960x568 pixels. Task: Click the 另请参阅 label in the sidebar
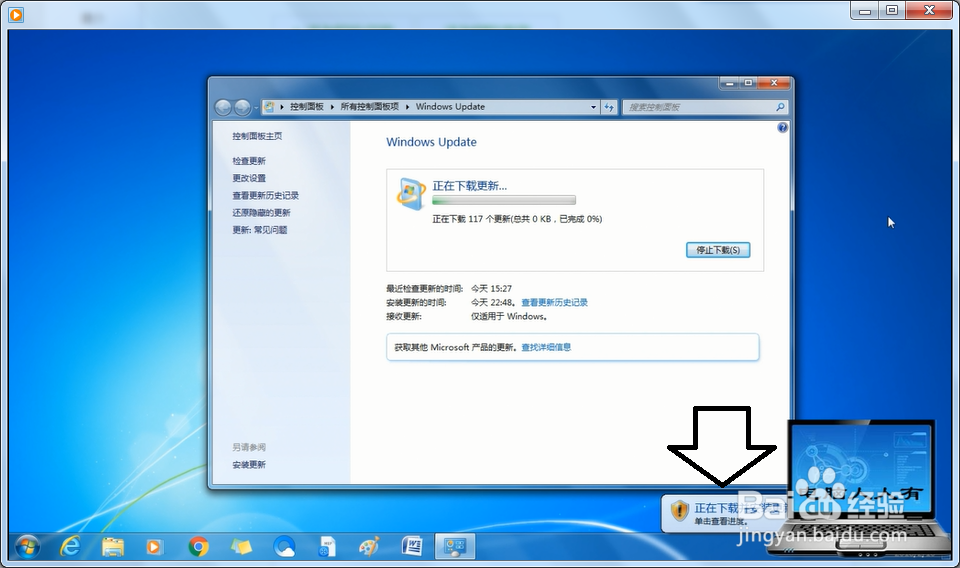click(x=249, y=447)
